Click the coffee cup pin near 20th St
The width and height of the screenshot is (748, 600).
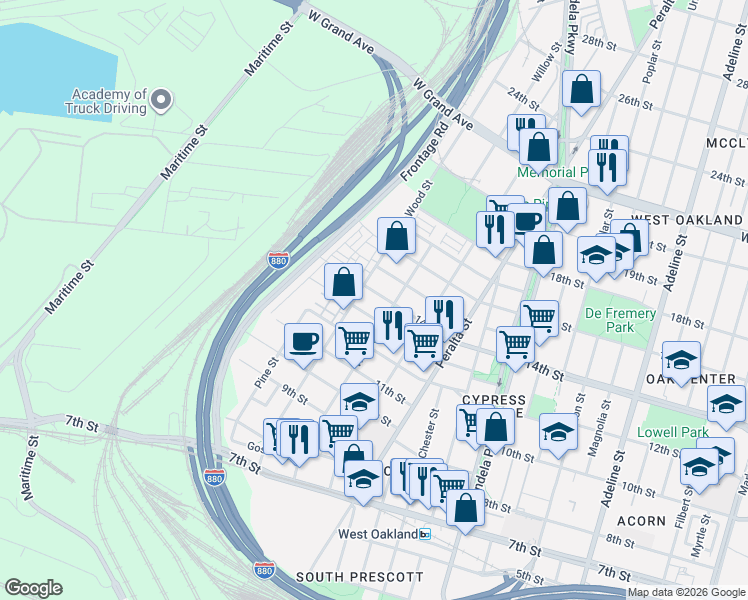[x=530, y=222]
